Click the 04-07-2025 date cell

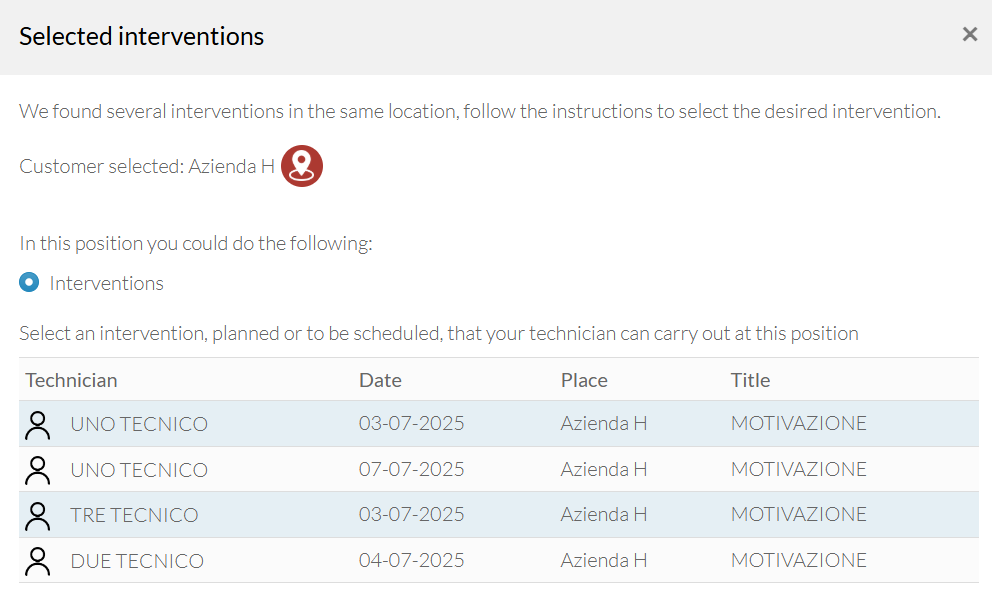411,561
